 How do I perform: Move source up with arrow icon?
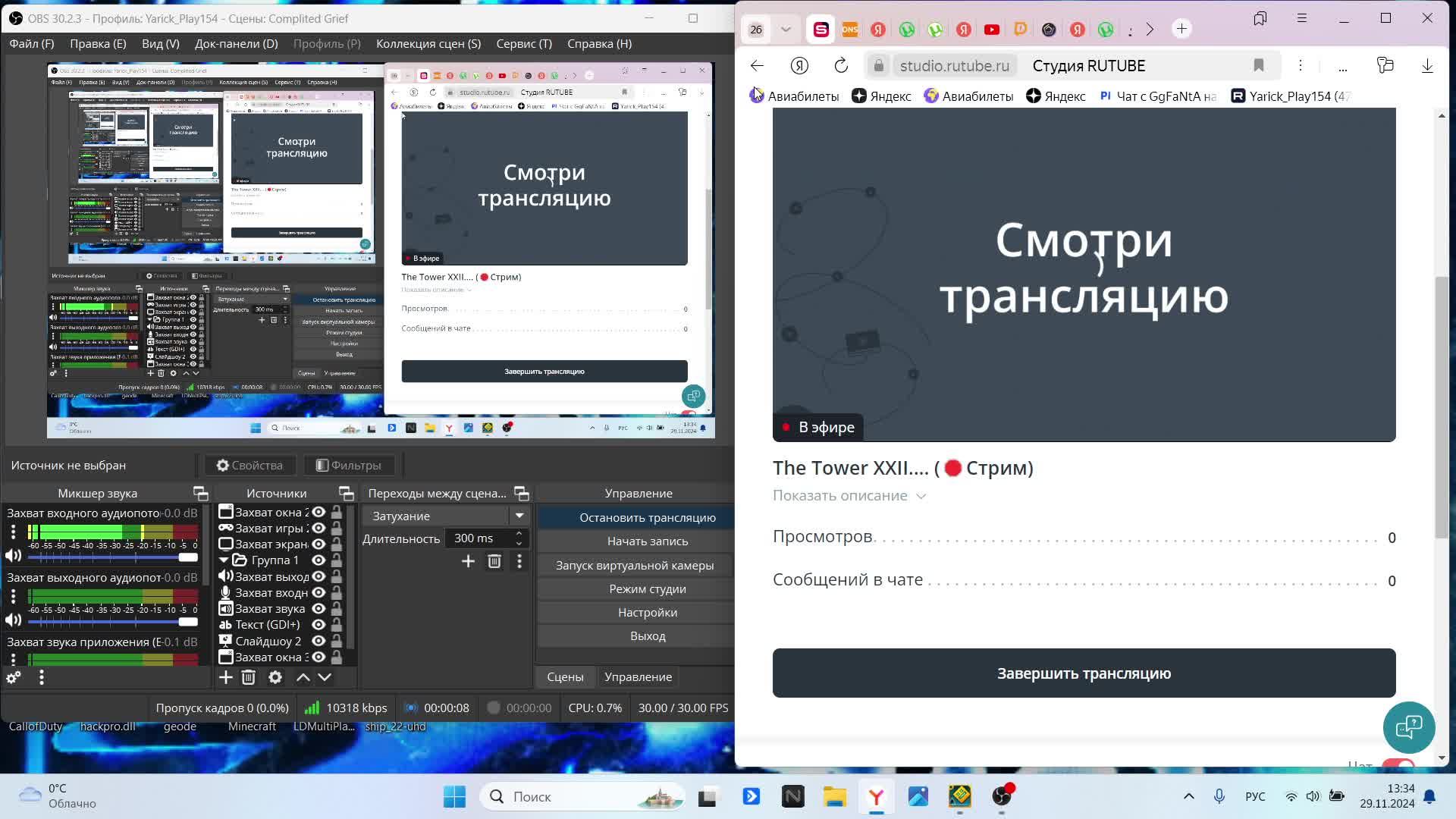tap(303, 677)
